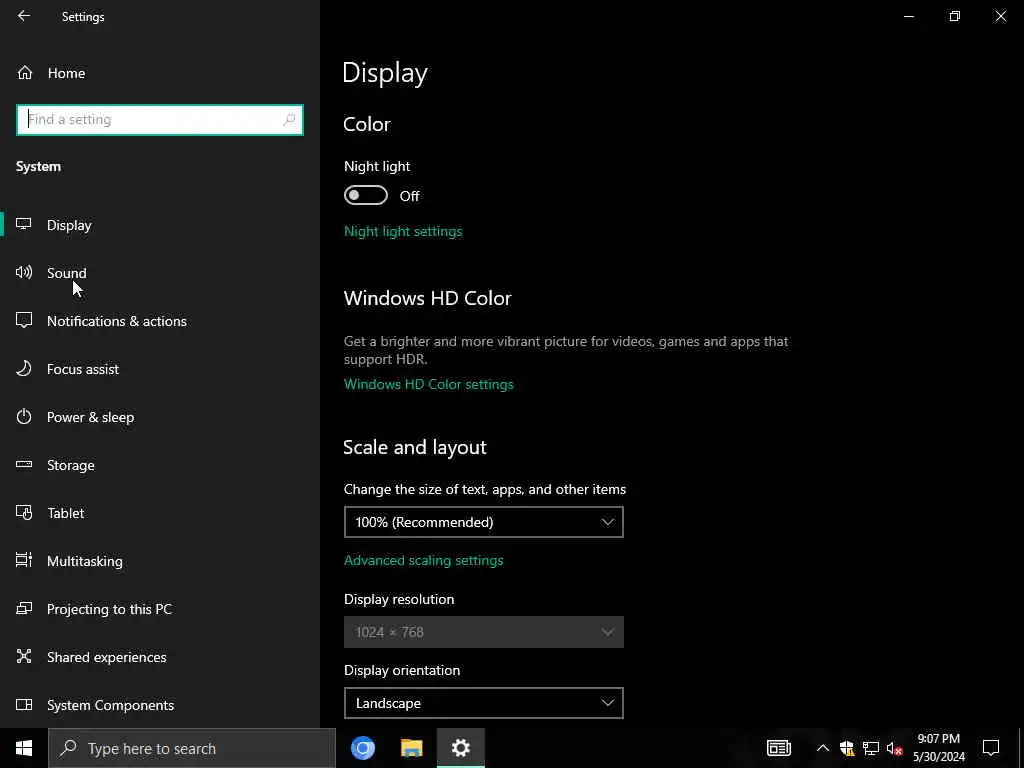Click the Multitasking icon
This screenshot has height=768, width=1024.
tap(24, 560)
